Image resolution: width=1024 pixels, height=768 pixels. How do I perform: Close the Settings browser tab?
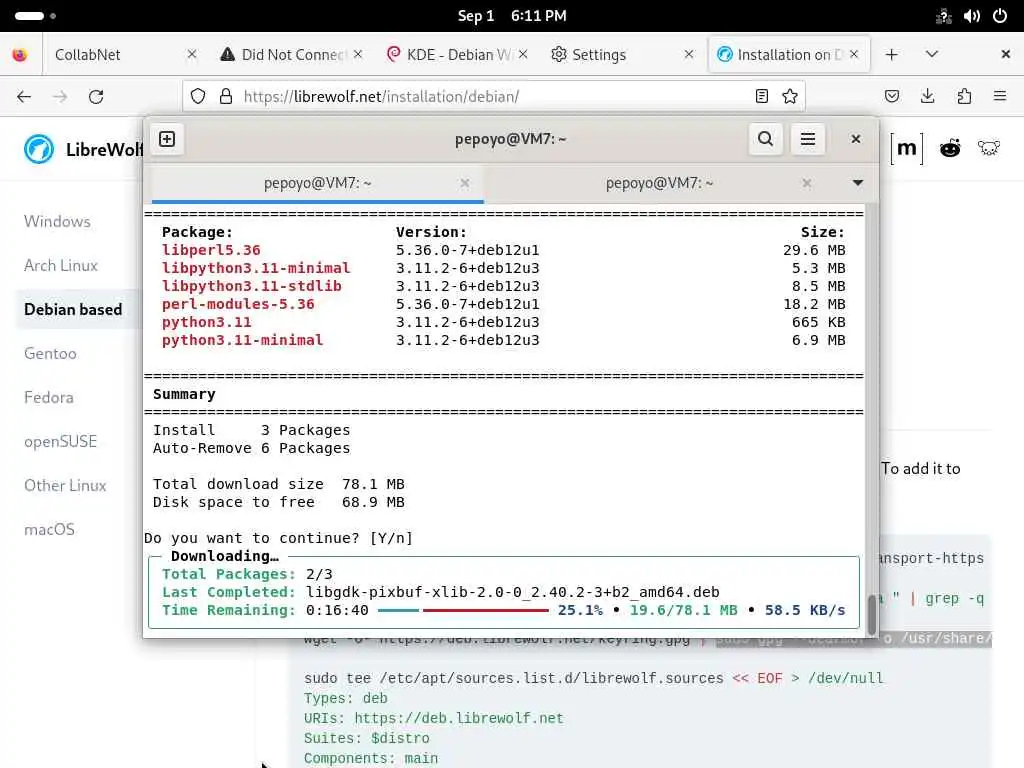689,54
